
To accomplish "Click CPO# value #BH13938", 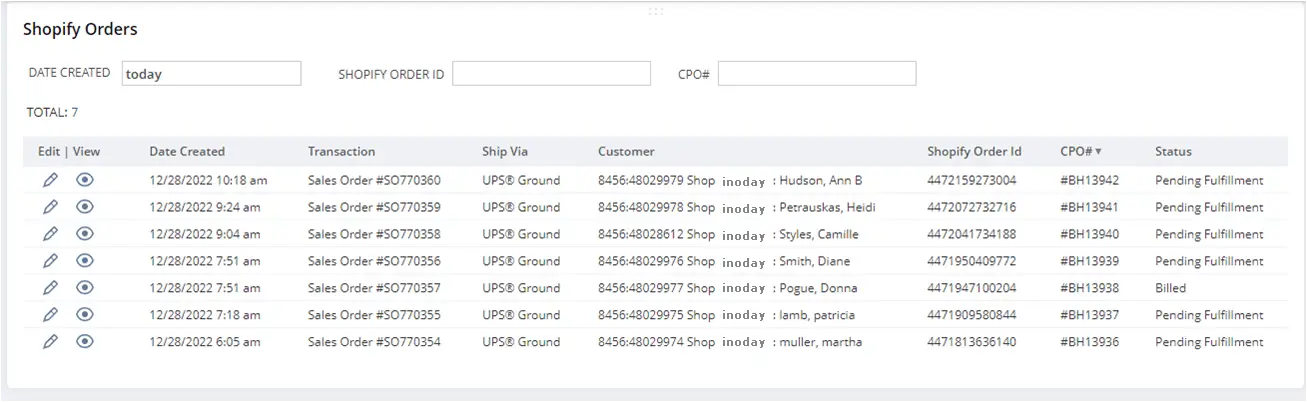I will [1089, 288].
